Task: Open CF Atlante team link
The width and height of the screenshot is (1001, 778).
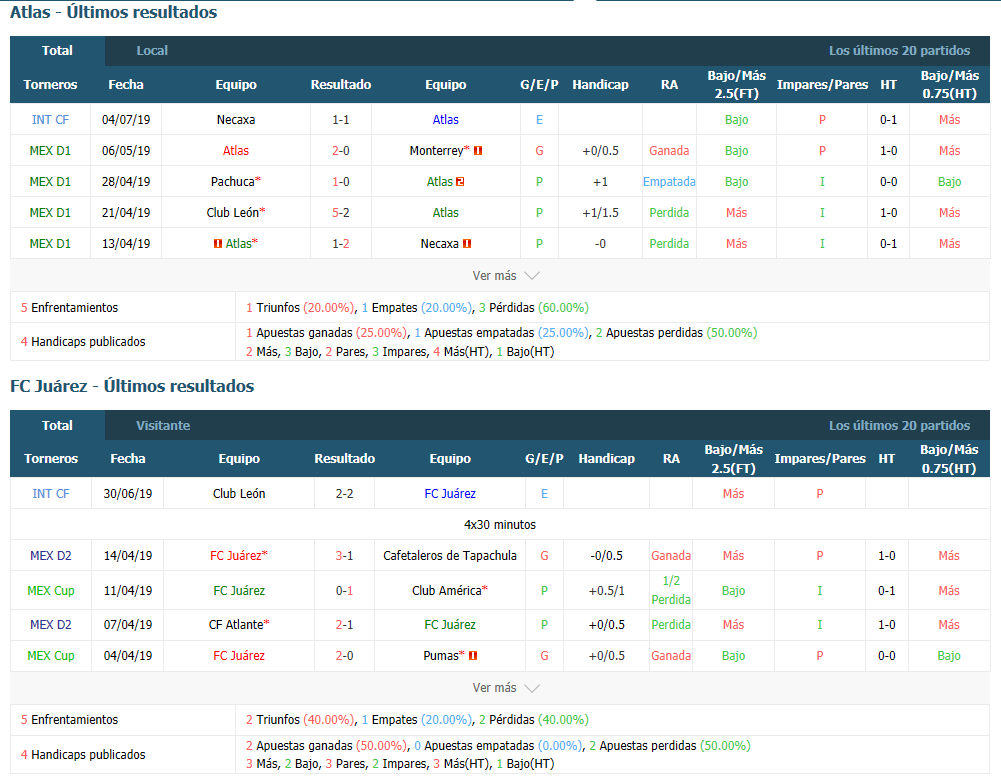Action: (236, 625)
